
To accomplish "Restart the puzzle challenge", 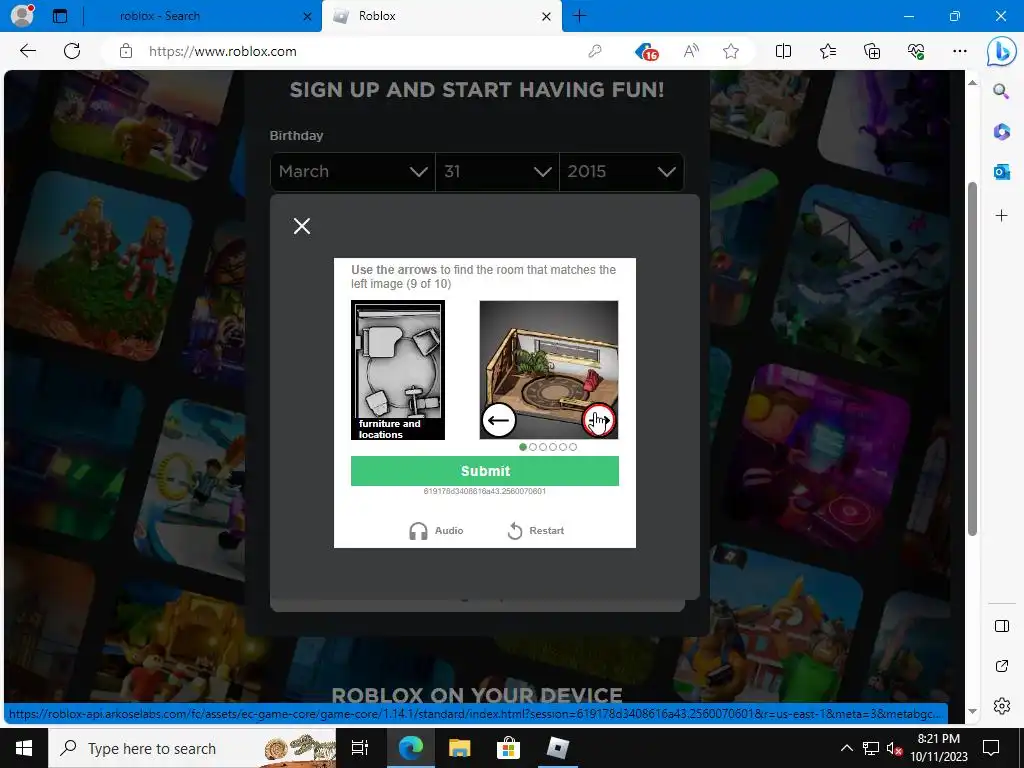I will point(536,531).
